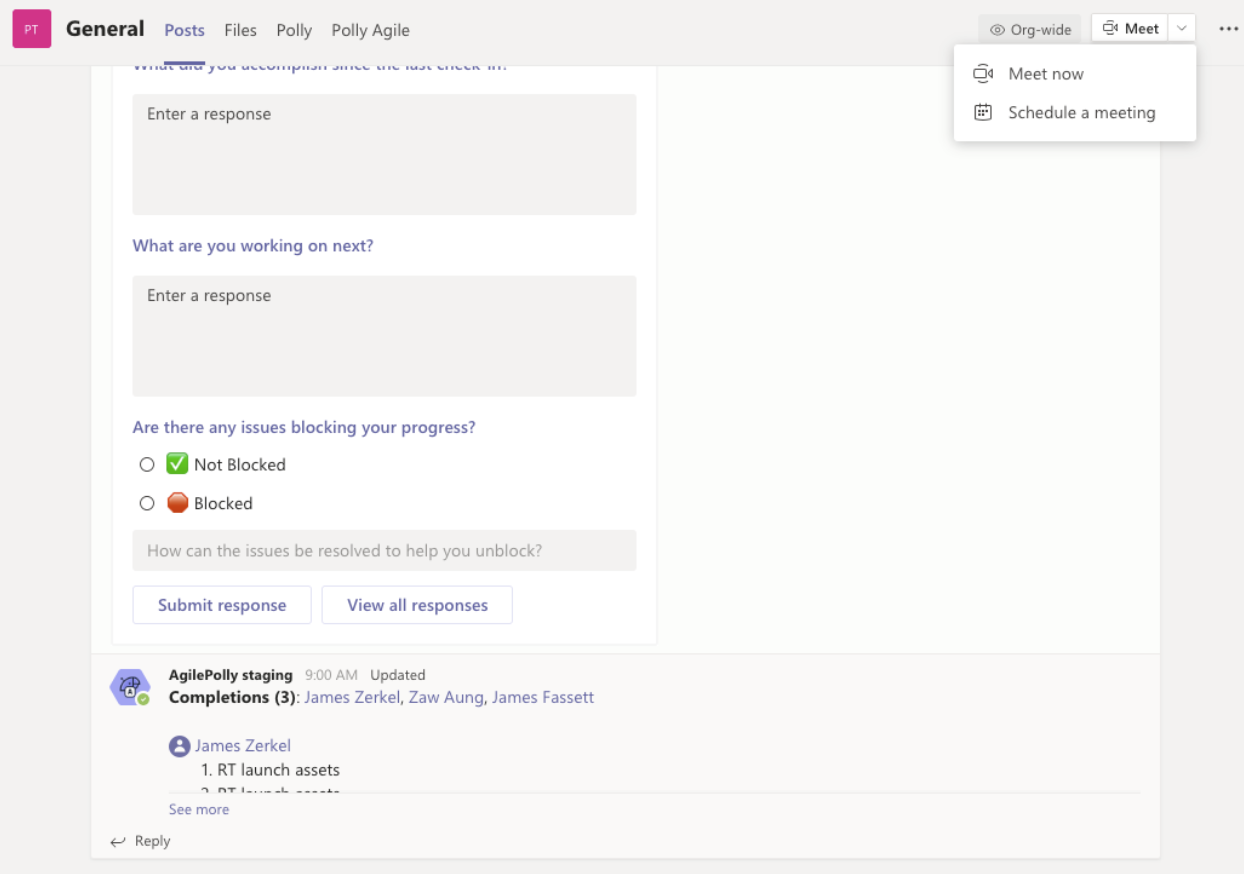Click the Meet button
Screen dimensions: 1244x874
[x=1130, y=29]
